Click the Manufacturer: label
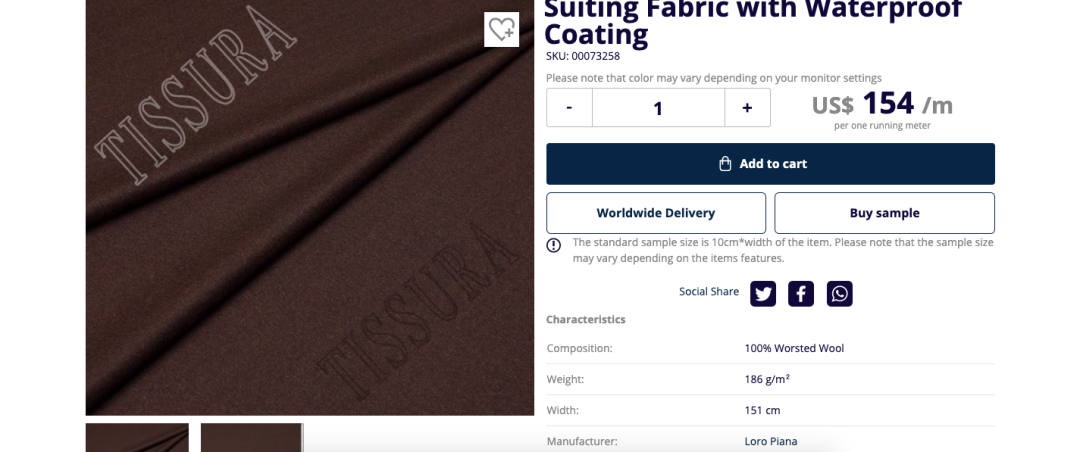The width and height of the screenshot is (1080, 452). pos(582,441)
